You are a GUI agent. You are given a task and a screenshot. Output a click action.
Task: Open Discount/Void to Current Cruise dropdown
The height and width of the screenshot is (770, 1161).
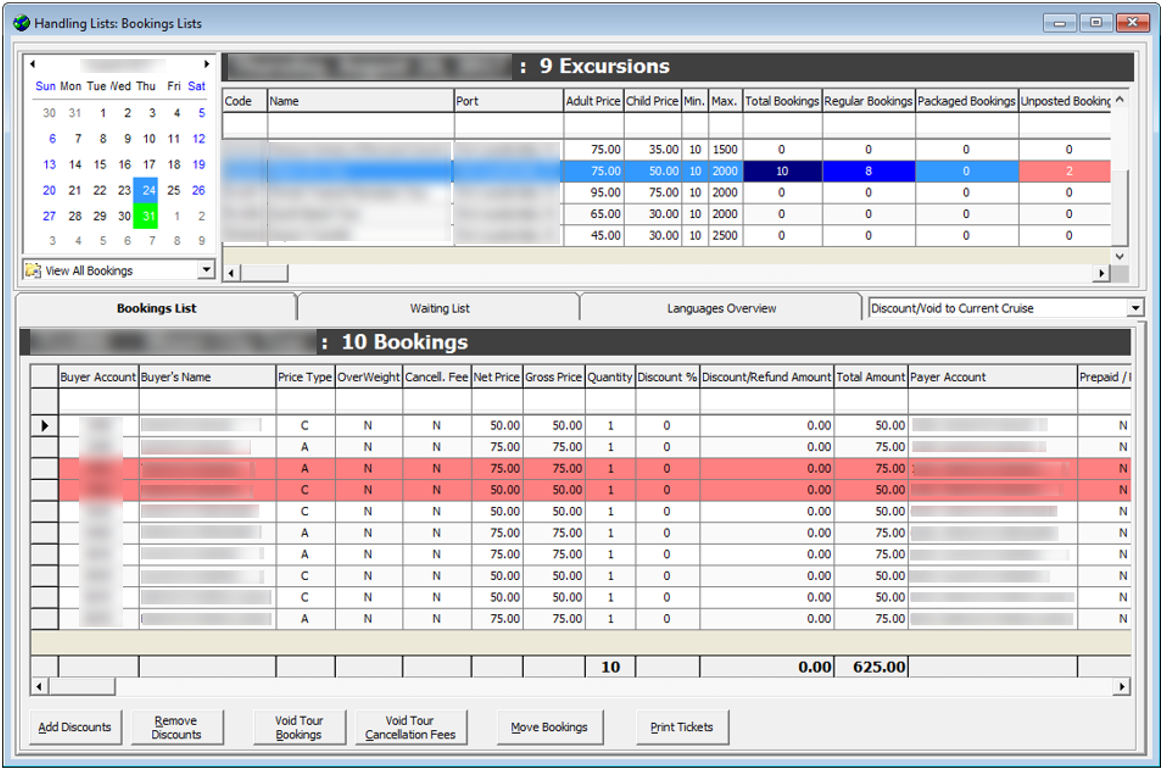pyautogui.click(x=1135, y=308)
